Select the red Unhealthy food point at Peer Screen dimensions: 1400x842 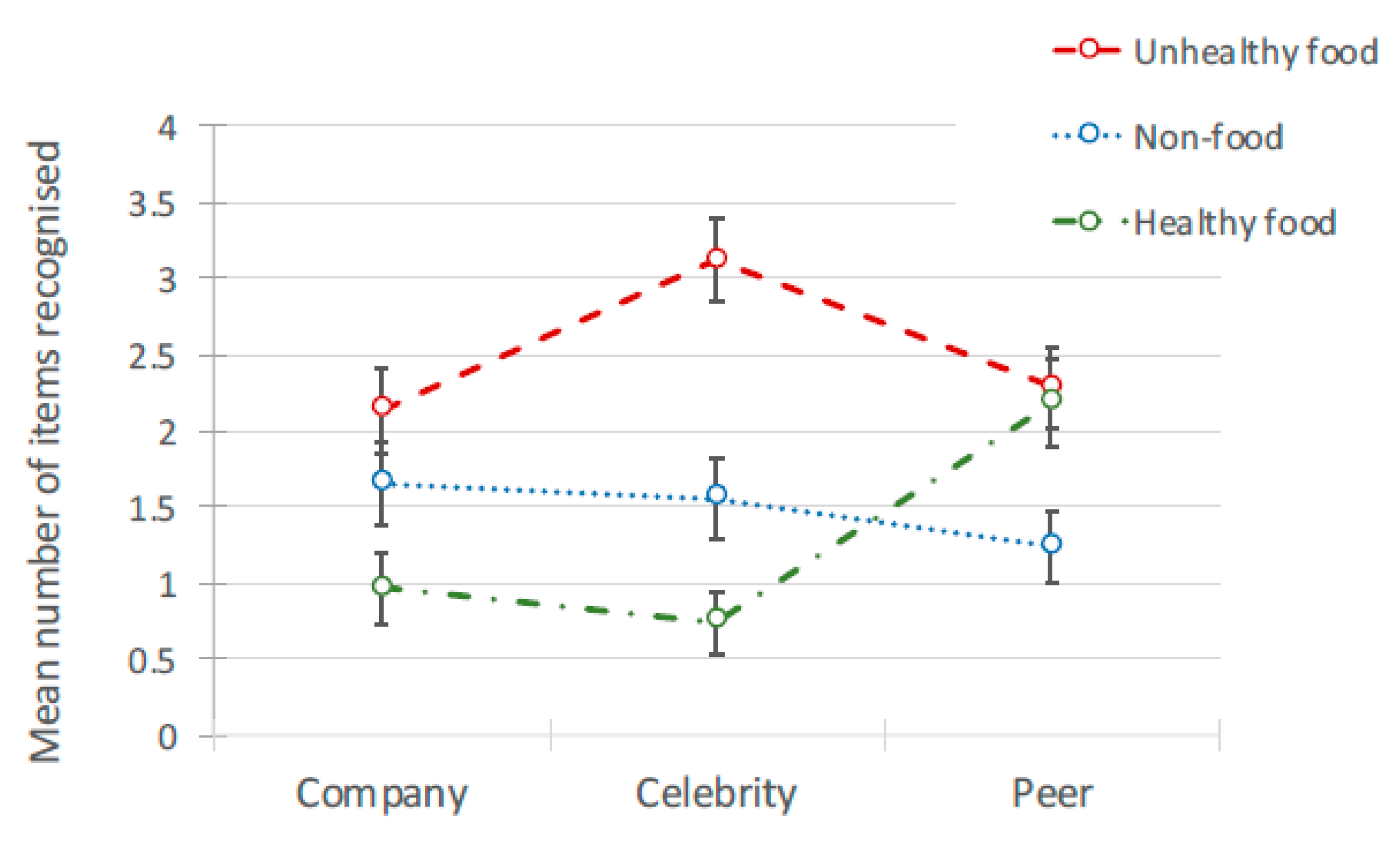pyautogui.click(x=1052, y=384)
